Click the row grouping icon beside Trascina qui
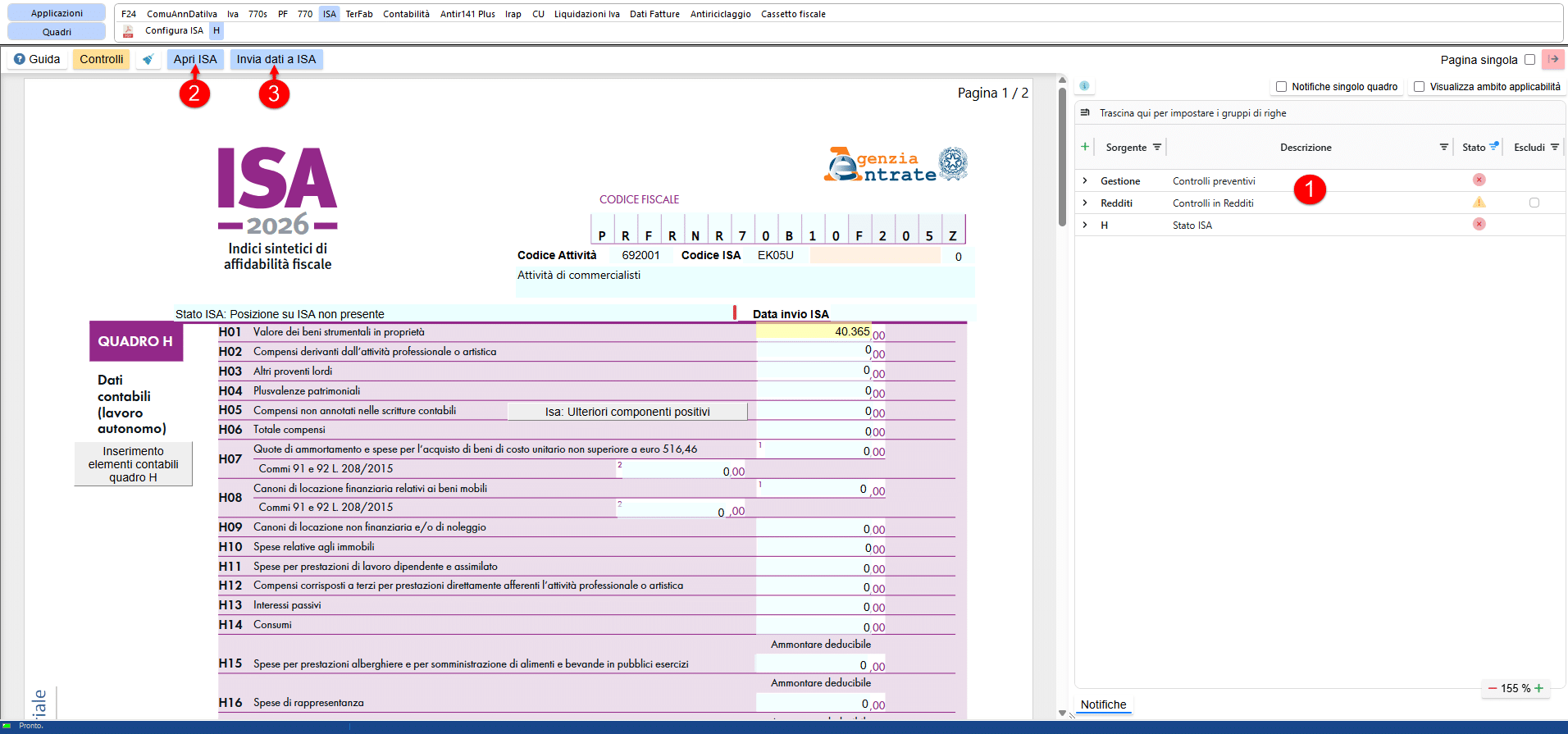The width and height of the screenshot is (1568, 734). click(x=1085, y=112)
